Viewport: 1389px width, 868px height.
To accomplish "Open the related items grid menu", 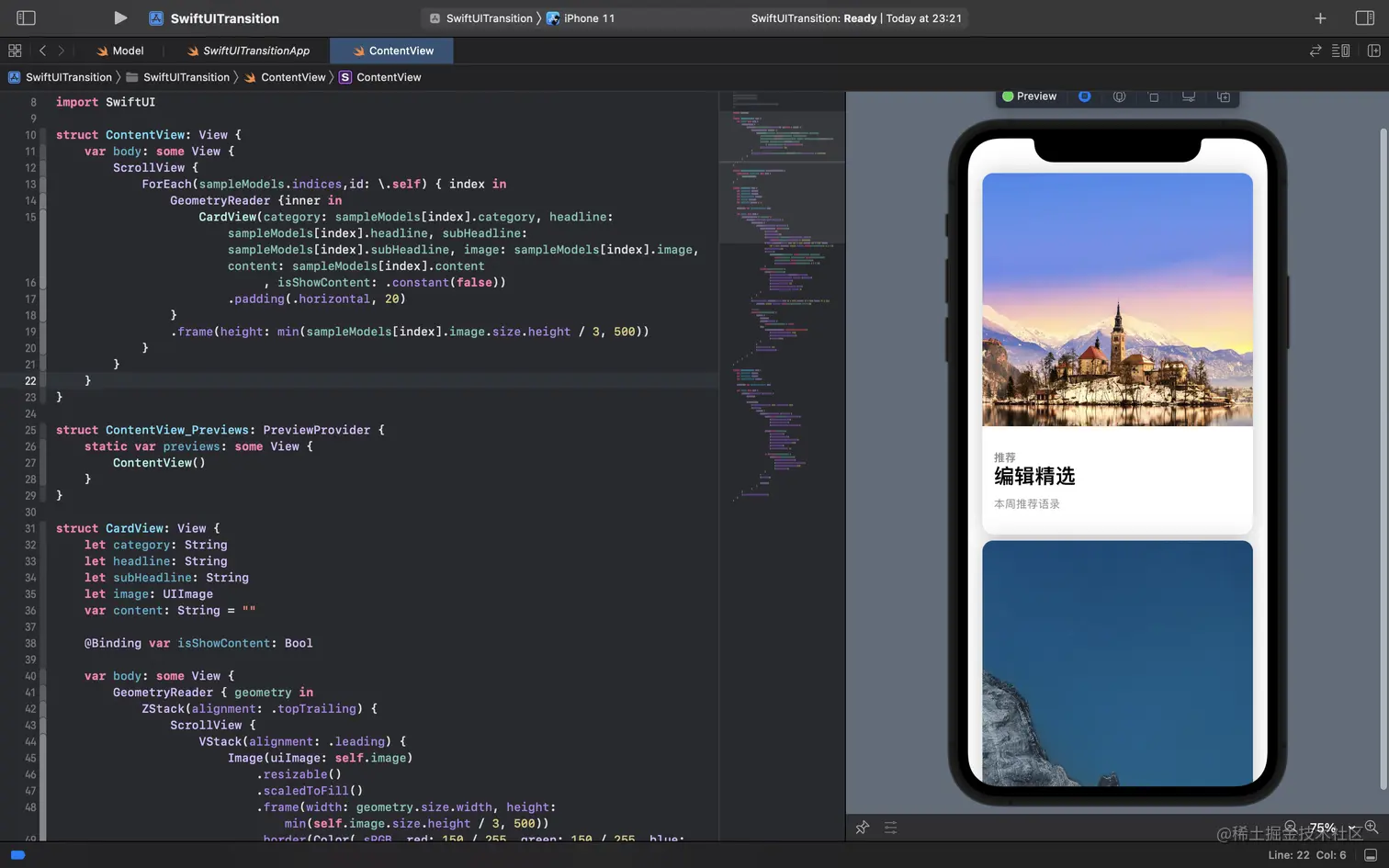I will pyautogui.click(x=15, y=51).
